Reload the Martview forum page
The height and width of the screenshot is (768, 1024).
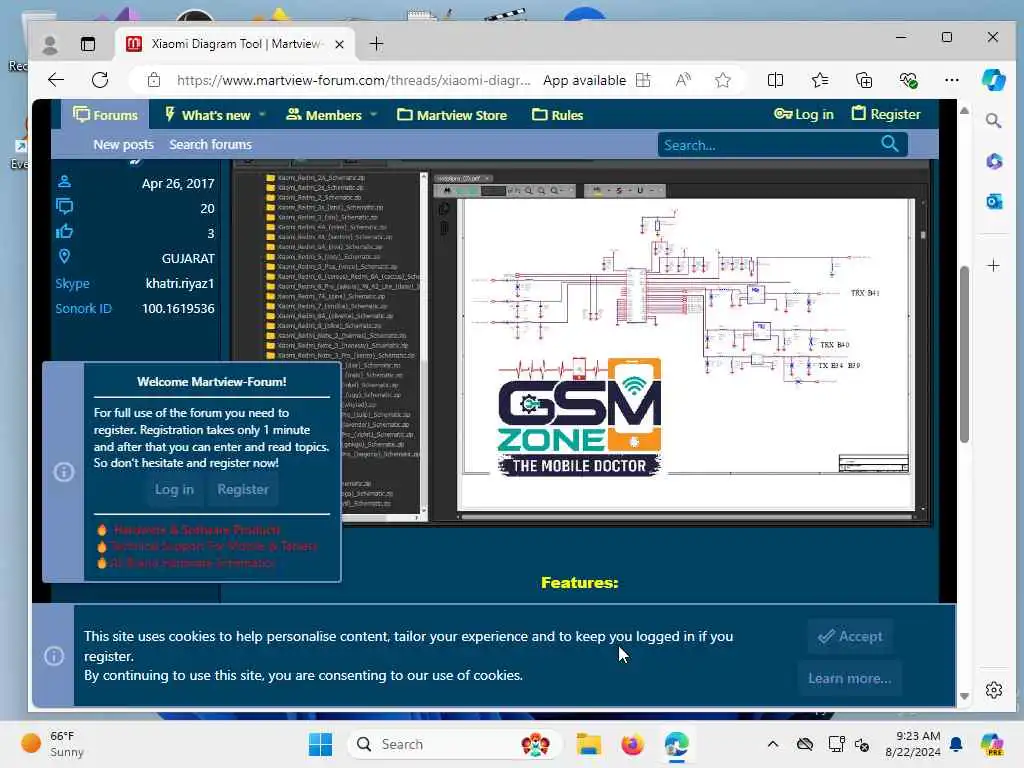coord(100,80)
